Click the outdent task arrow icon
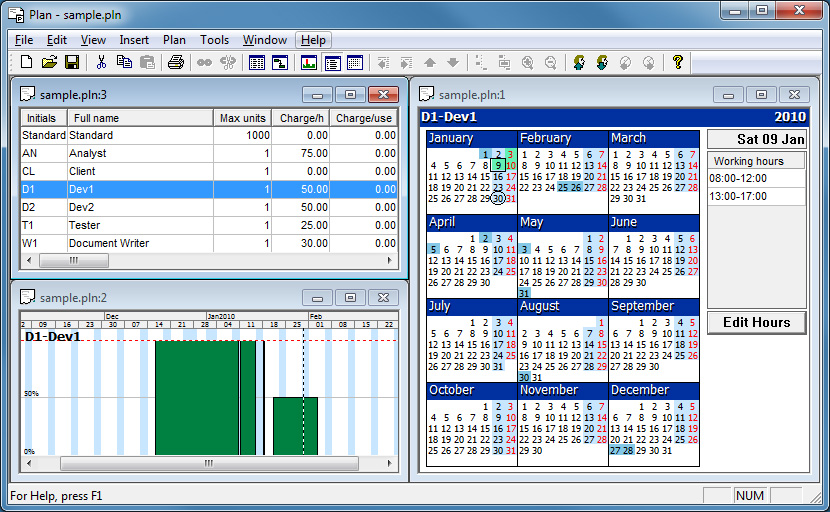The width and height of the screenshot is (830, 512). pyautogui.click(x=383, y=62)
